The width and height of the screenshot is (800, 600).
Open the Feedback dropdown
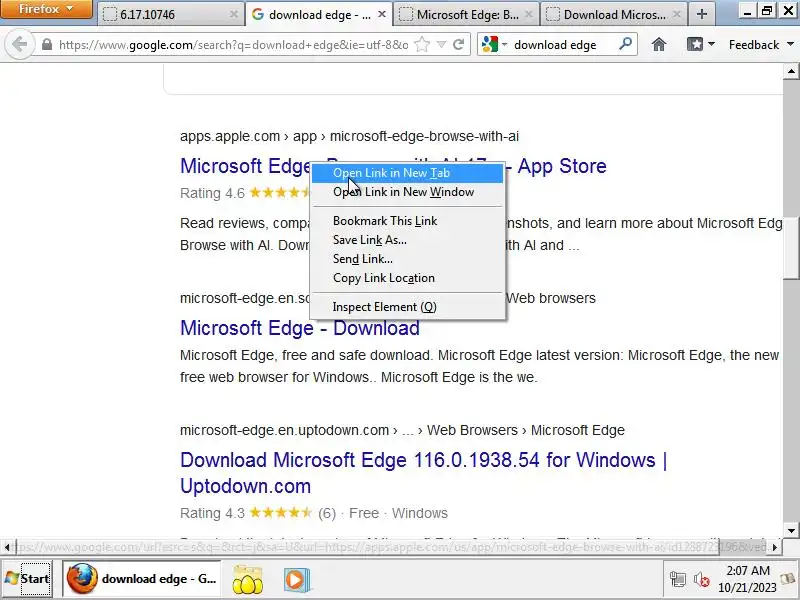coord(761,45)
